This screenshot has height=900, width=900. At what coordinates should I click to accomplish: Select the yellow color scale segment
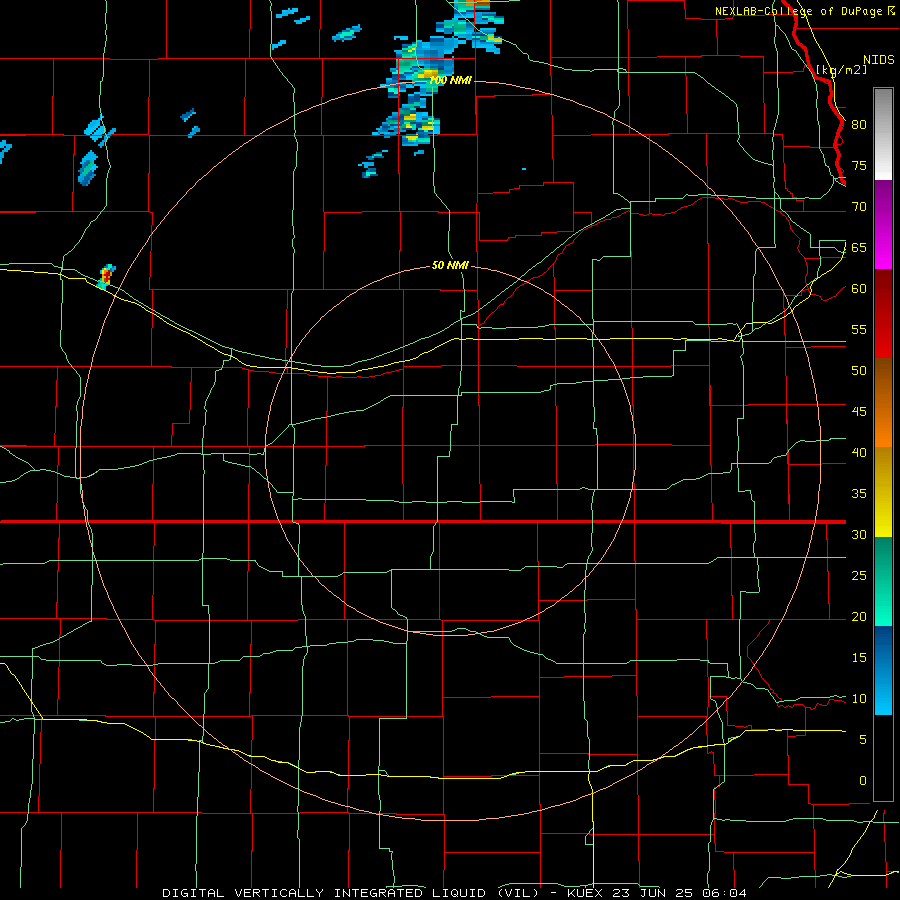(883, 492)
